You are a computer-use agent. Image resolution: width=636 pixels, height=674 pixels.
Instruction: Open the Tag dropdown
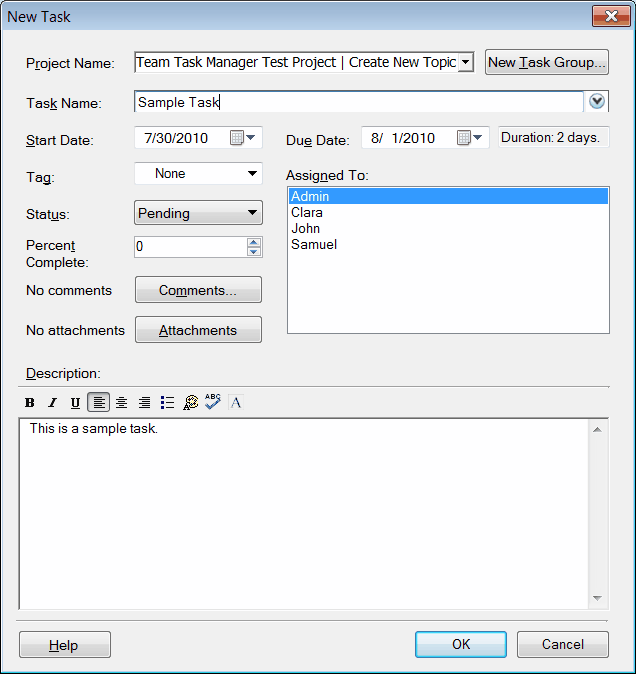coord(252,174)
